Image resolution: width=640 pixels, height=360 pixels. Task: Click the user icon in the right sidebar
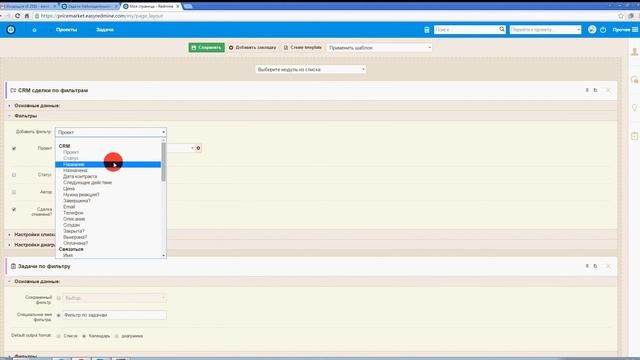pyautogui.click(x=634, y=52)
